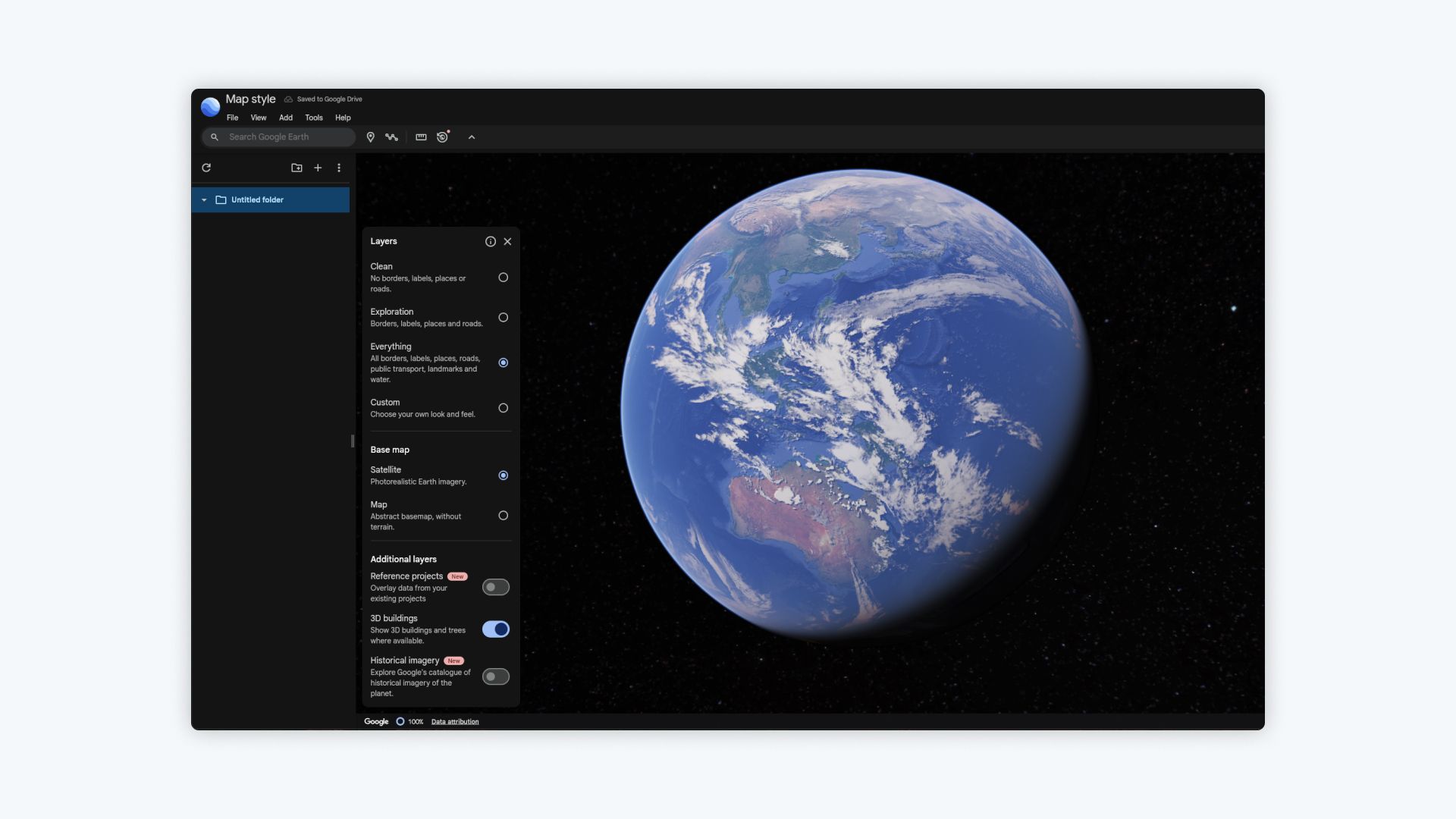
Task: Open the File menu
Action: (x=233, y=118)
